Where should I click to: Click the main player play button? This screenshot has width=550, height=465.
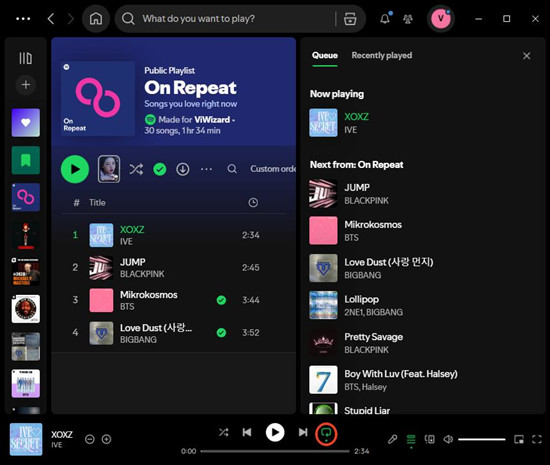click(275, 432)
